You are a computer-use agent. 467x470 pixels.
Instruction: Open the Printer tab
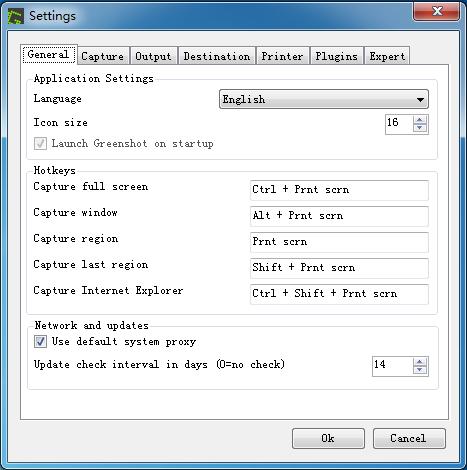click(x=282, y=56)
